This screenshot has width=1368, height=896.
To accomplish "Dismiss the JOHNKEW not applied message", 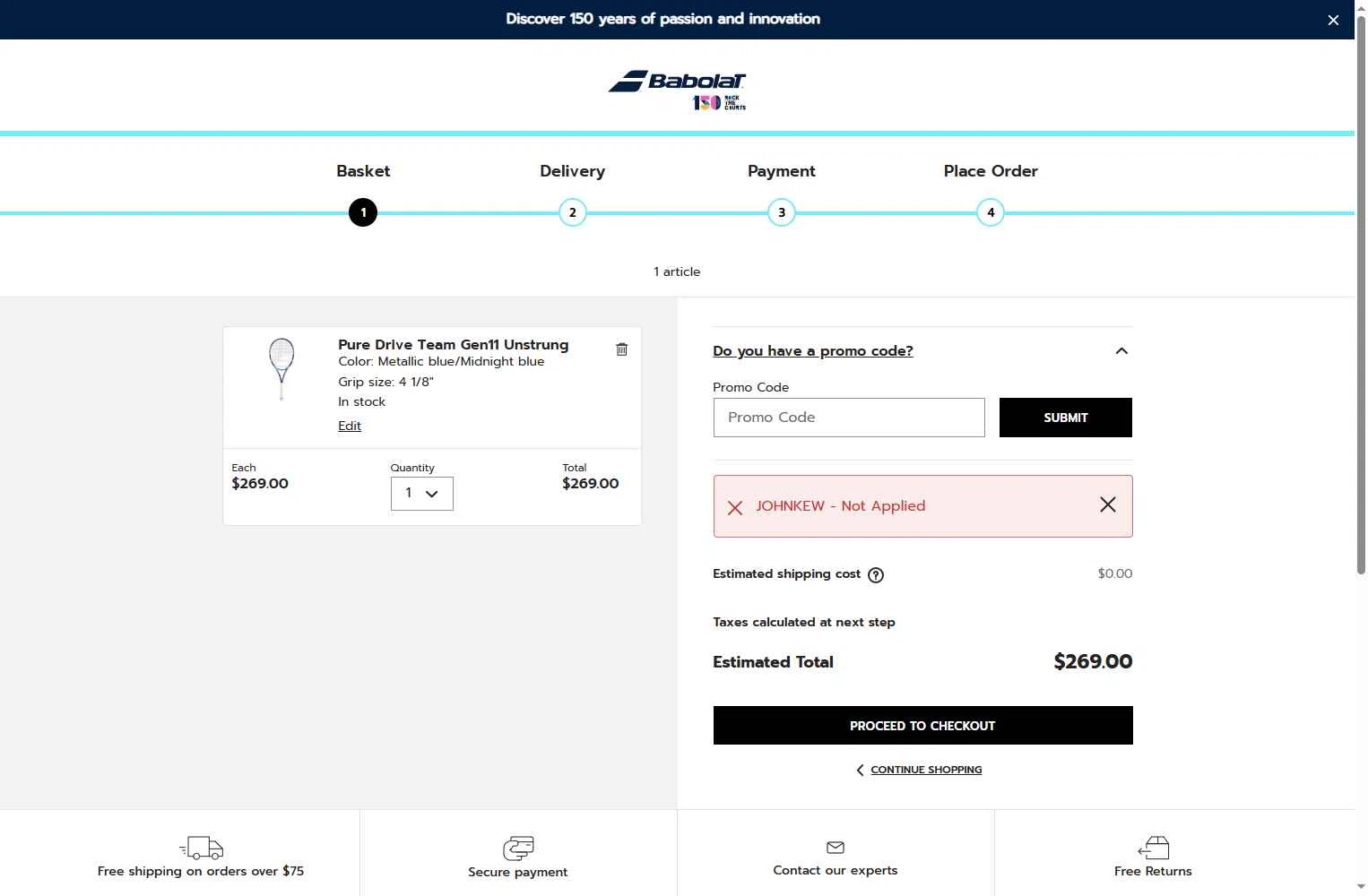I will click(1108, 504).
